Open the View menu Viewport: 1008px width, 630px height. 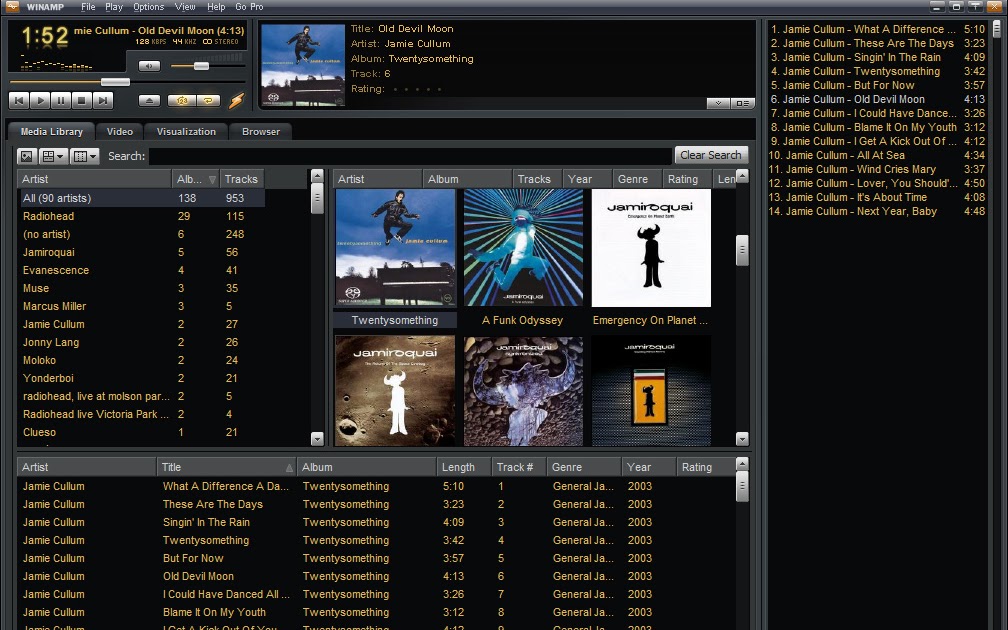coord(185,6)
